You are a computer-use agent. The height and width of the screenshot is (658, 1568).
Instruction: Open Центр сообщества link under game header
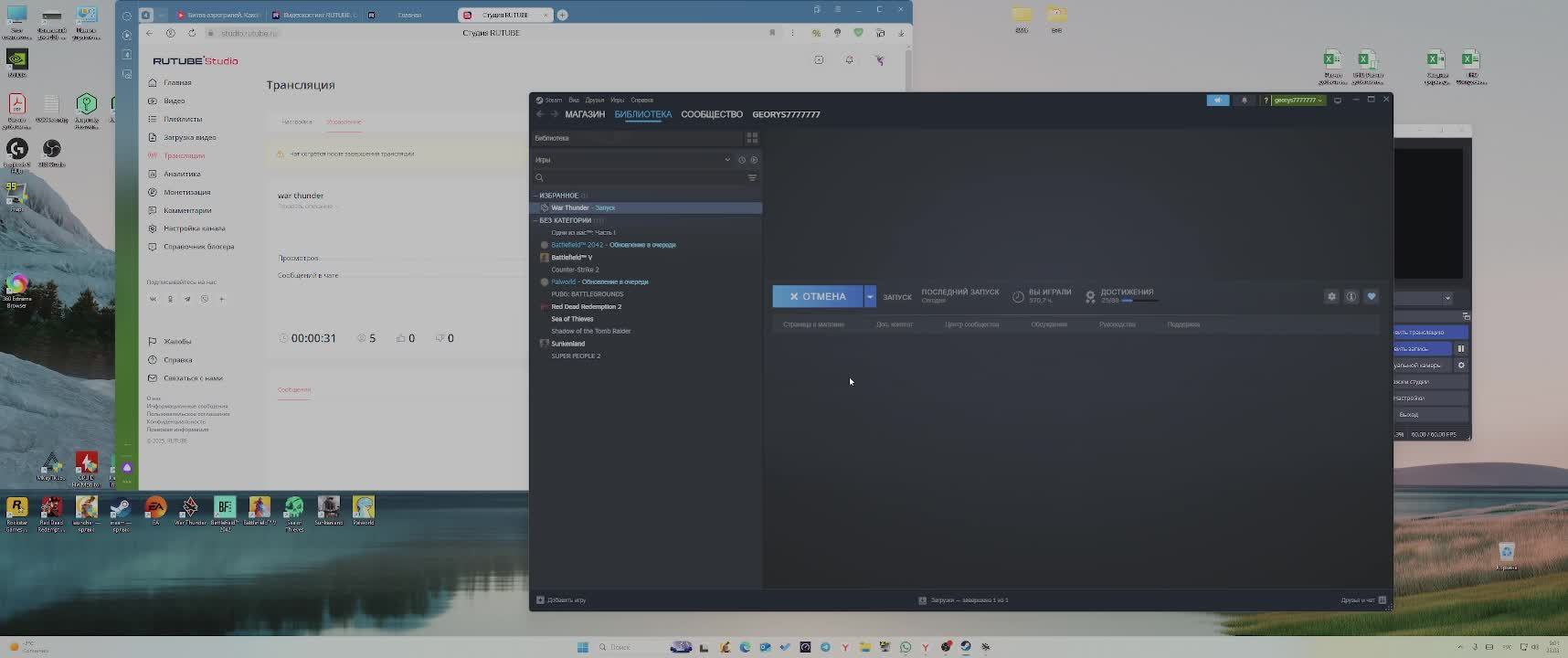coord(971,324)
